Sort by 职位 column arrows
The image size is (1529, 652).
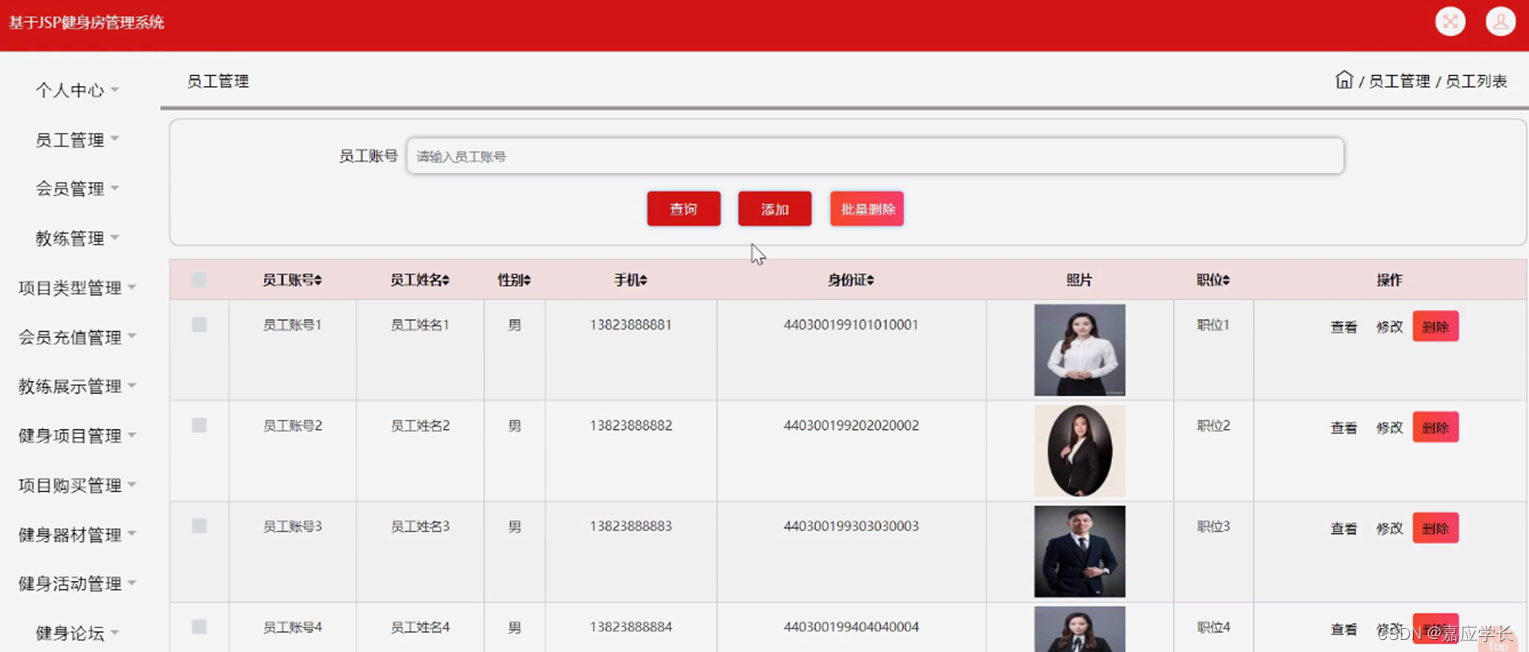[1226, 281]
